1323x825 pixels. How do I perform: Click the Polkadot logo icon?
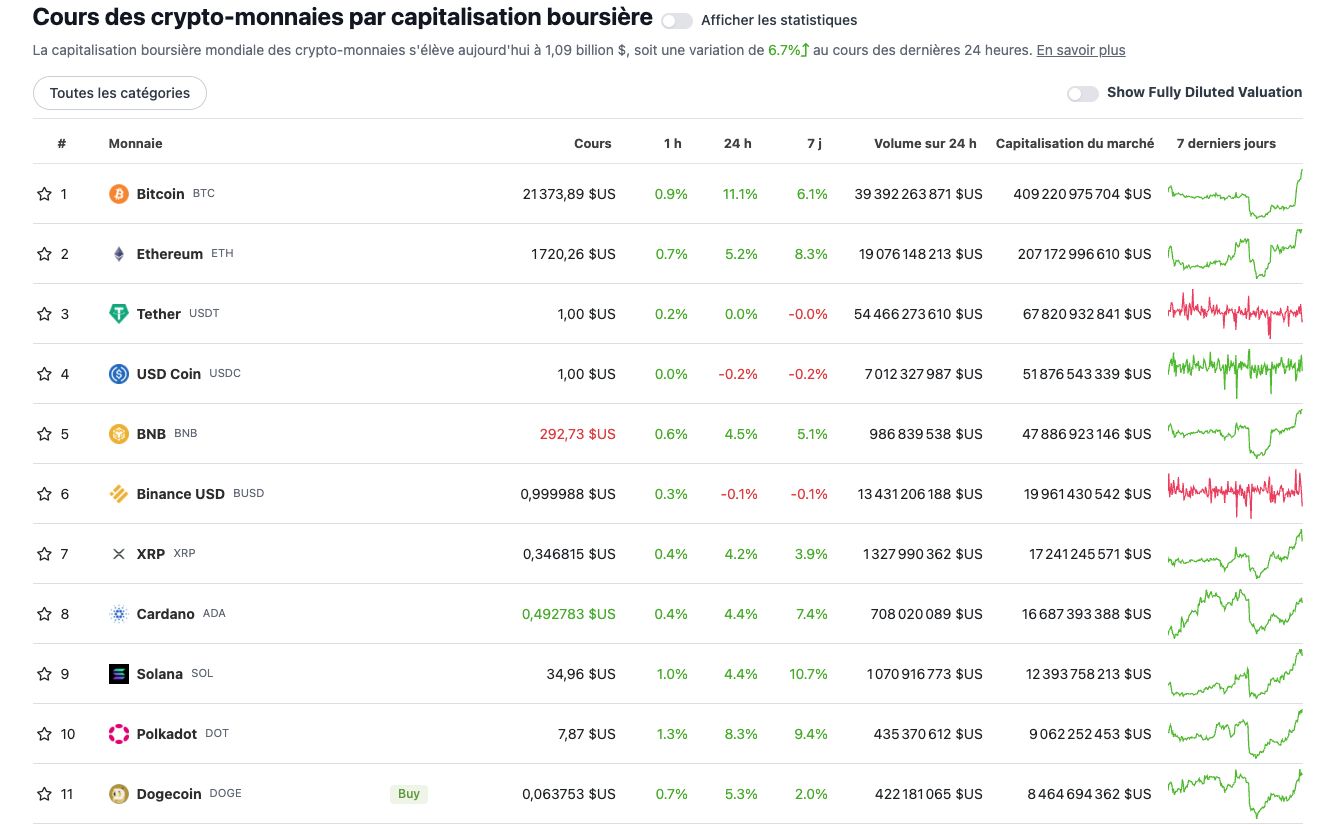tap(119, 734)
